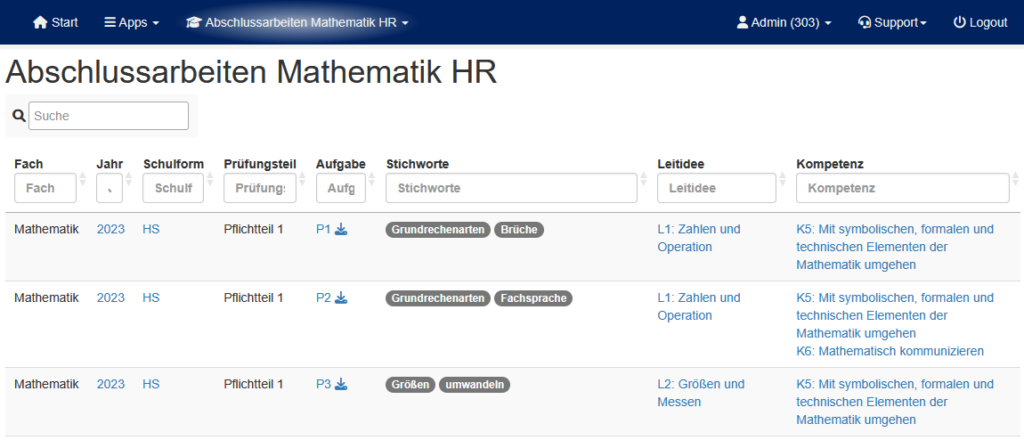Click the Stichworte filter field
The height and width of the screenshot is (440, 1024).
pyautogui.click(x=511, y=188)
